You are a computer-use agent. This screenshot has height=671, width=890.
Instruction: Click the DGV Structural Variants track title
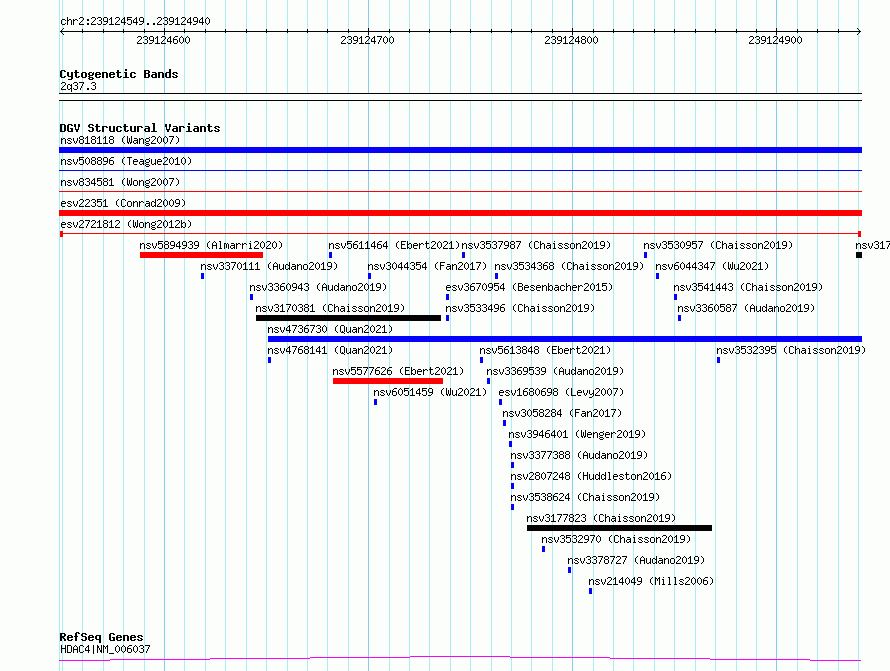140,128
